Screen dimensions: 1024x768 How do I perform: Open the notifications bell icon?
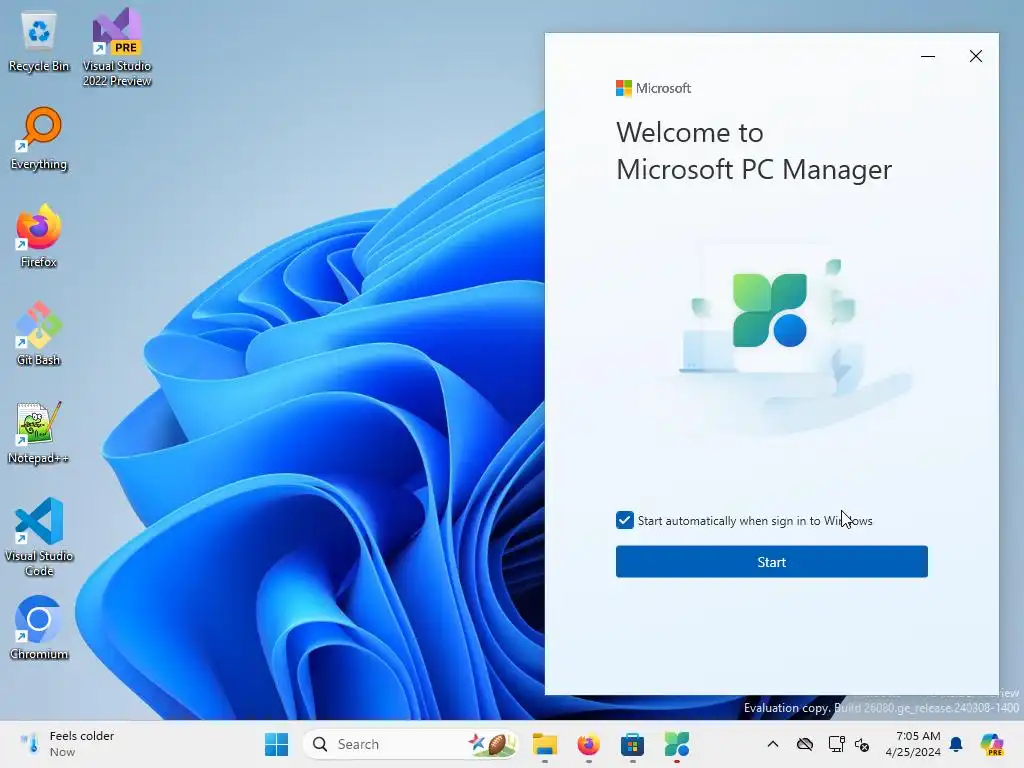[956, 744]
